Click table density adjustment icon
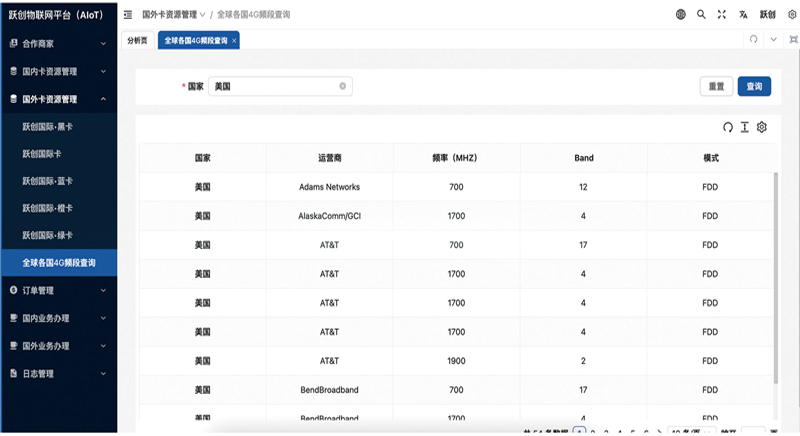 pyautogui.click(x=744, y=127)
